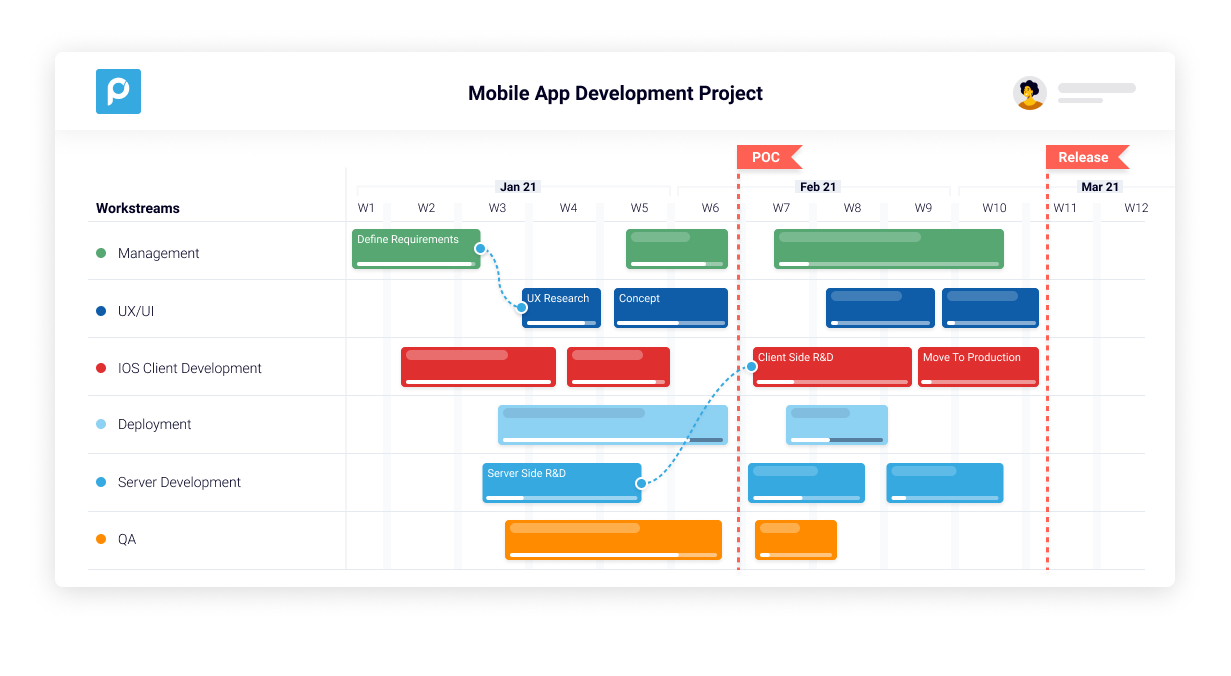Click the W11 week column header

click(1065, 208)
